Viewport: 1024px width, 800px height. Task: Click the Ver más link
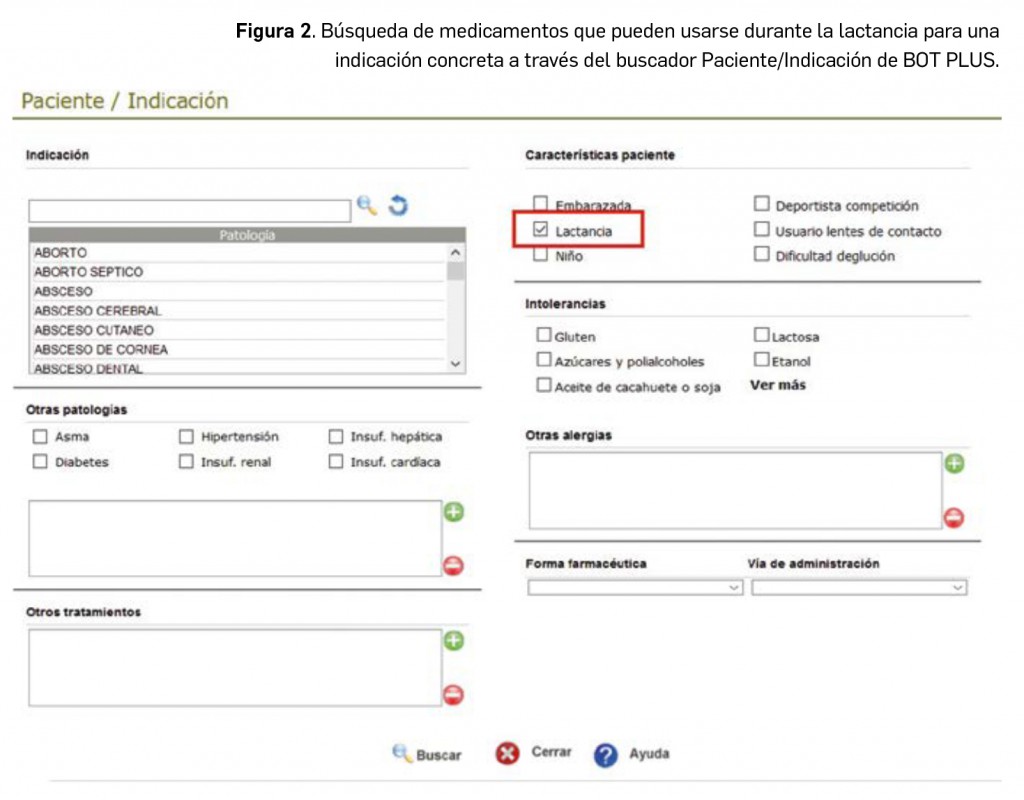click(777, 385)
